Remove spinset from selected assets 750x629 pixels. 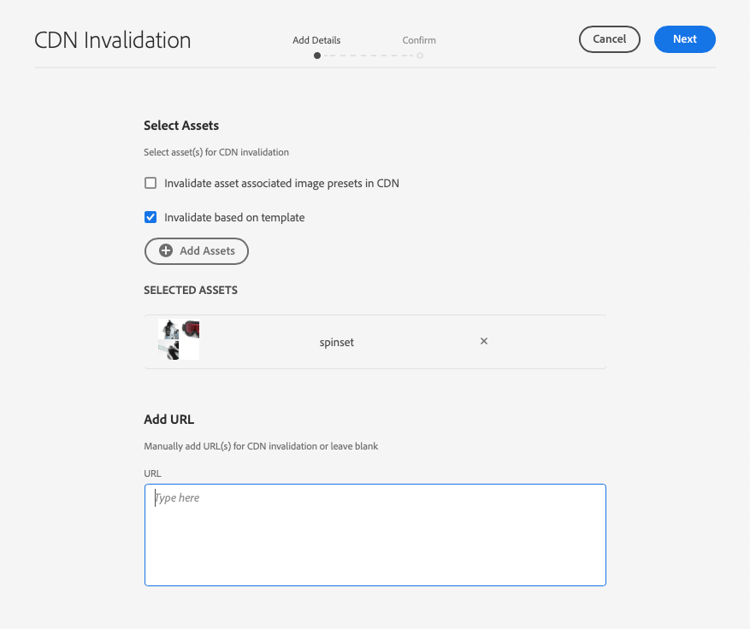(484, 341)
